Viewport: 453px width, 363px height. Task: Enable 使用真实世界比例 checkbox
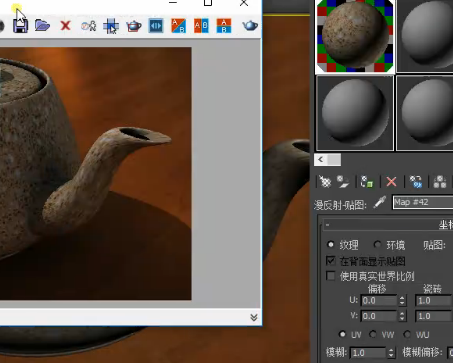pyautogui.click(x=331, y=276)
